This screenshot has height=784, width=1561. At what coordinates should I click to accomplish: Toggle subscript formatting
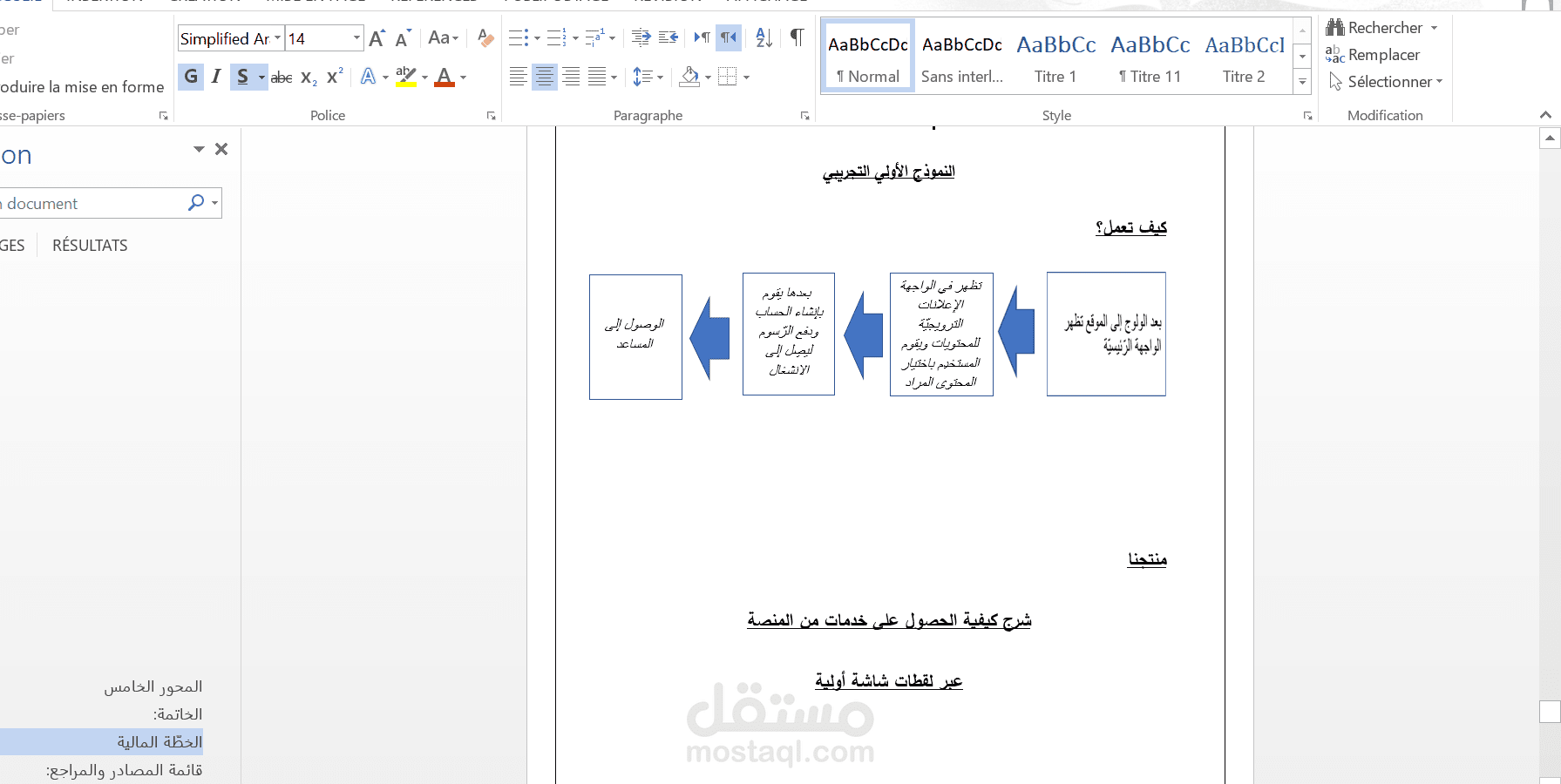[x=309, y=78]
